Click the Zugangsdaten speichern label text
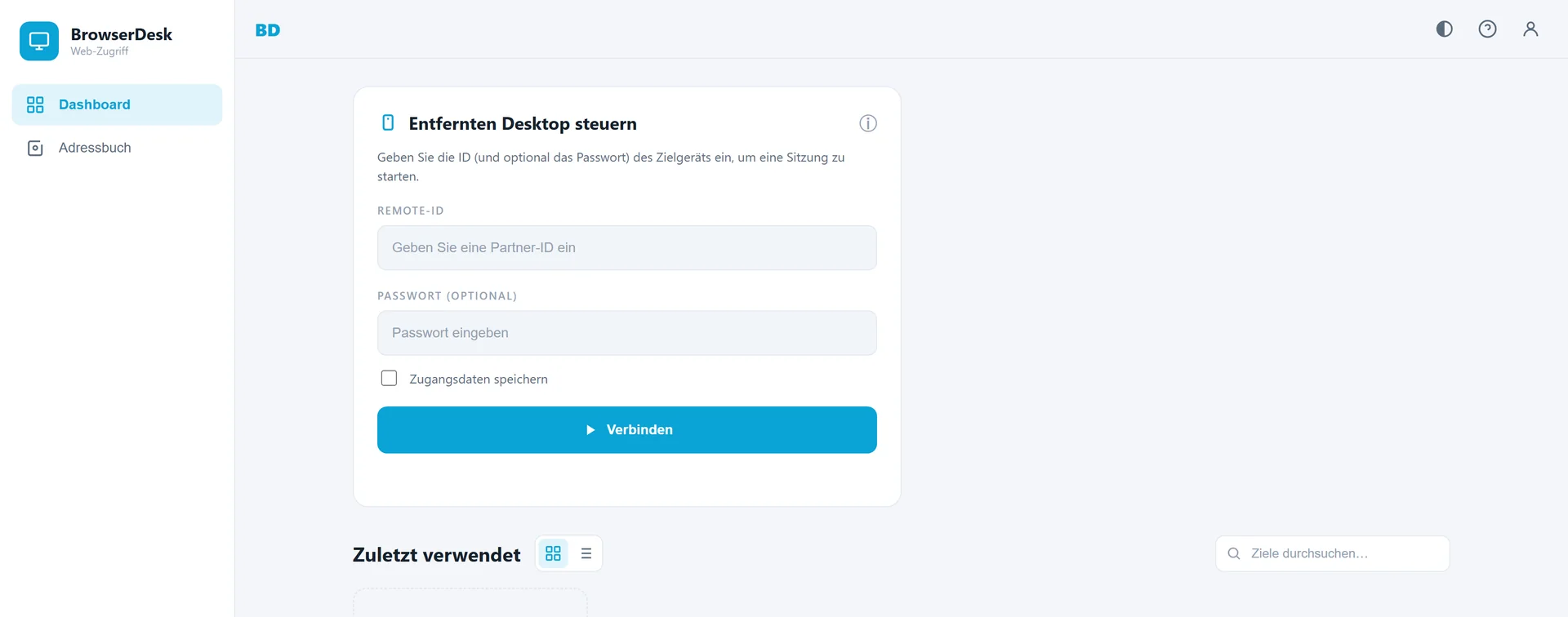This screenshot has width=1568, height=617. (479, 380)
